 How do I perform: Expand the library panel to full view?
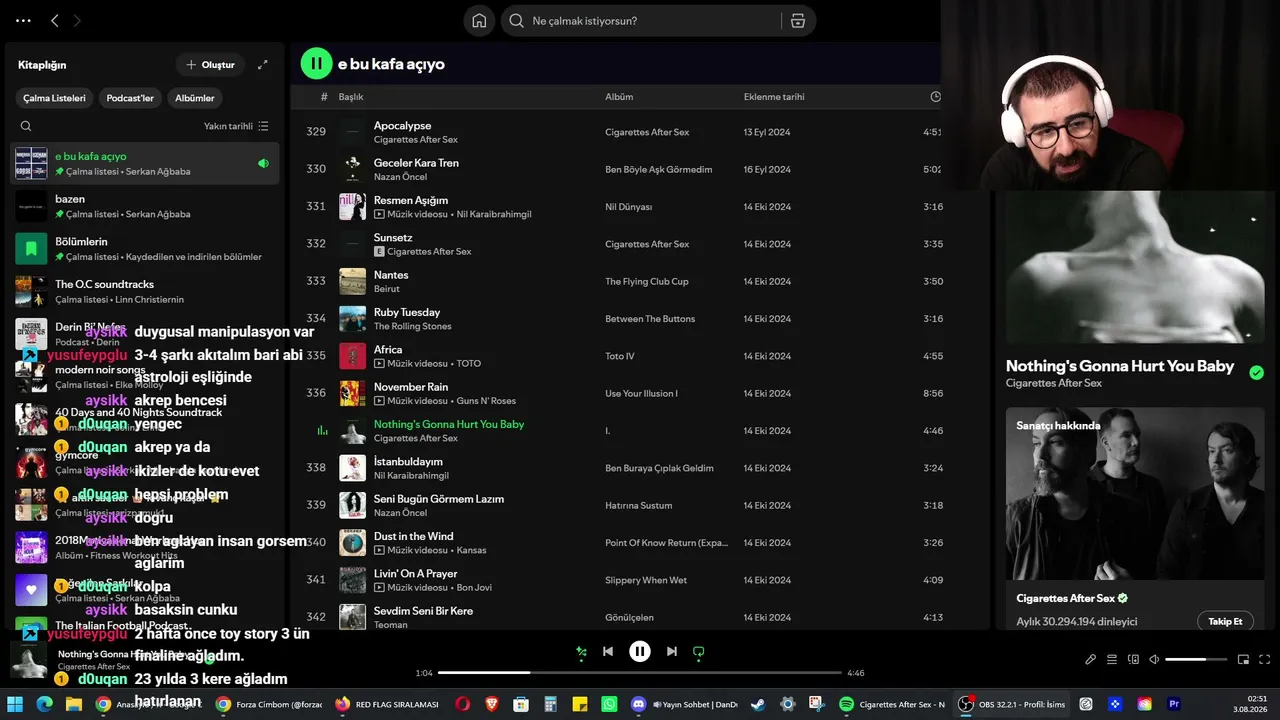tap(263, 65)
